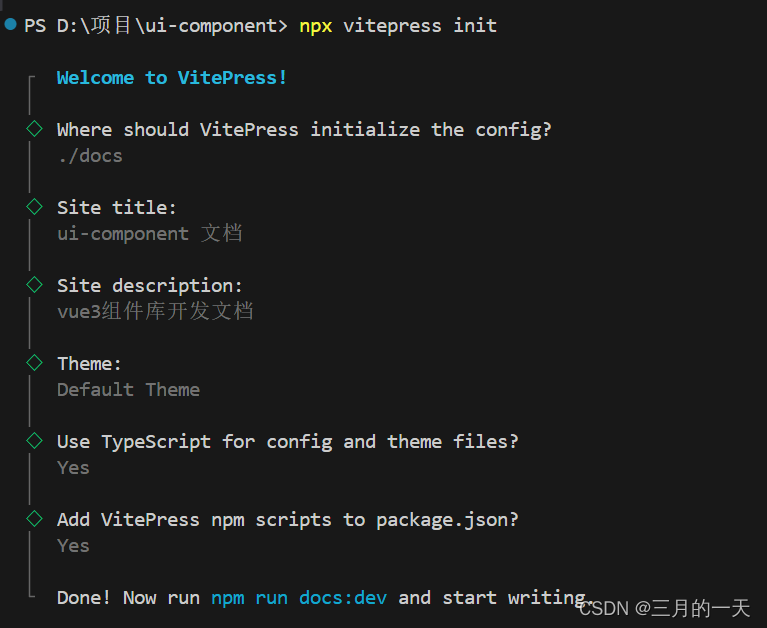Image resolution: width=767 pixels, height=628 pixels.
Task: Click the diamond beside Site title
Action: [x=34, y=207]
